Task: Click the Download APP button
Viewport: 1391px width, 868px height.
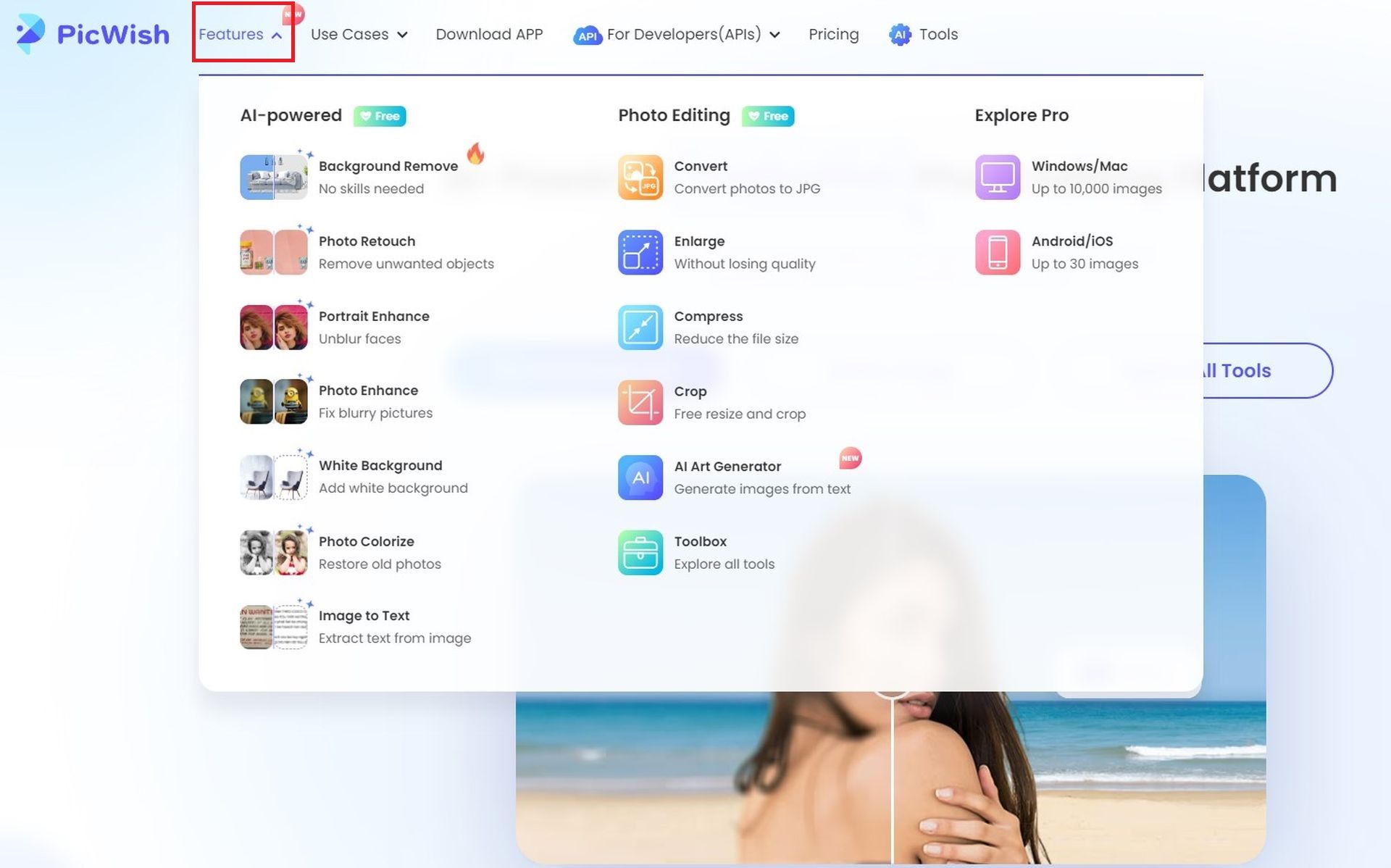Action: point(488,34)
